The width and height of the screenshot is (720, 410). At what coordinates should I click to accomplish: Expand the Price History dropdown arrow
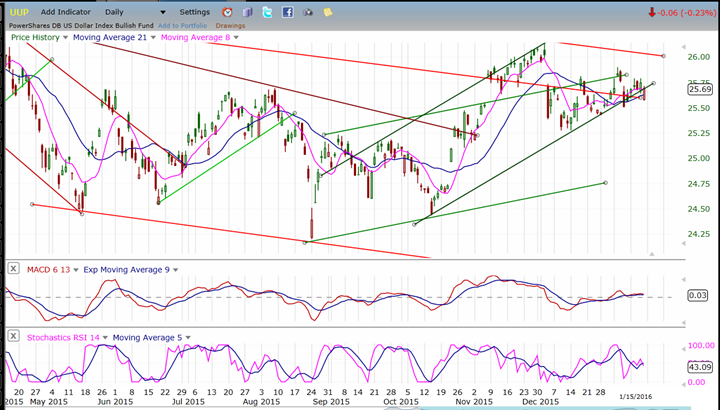[65, 38]
